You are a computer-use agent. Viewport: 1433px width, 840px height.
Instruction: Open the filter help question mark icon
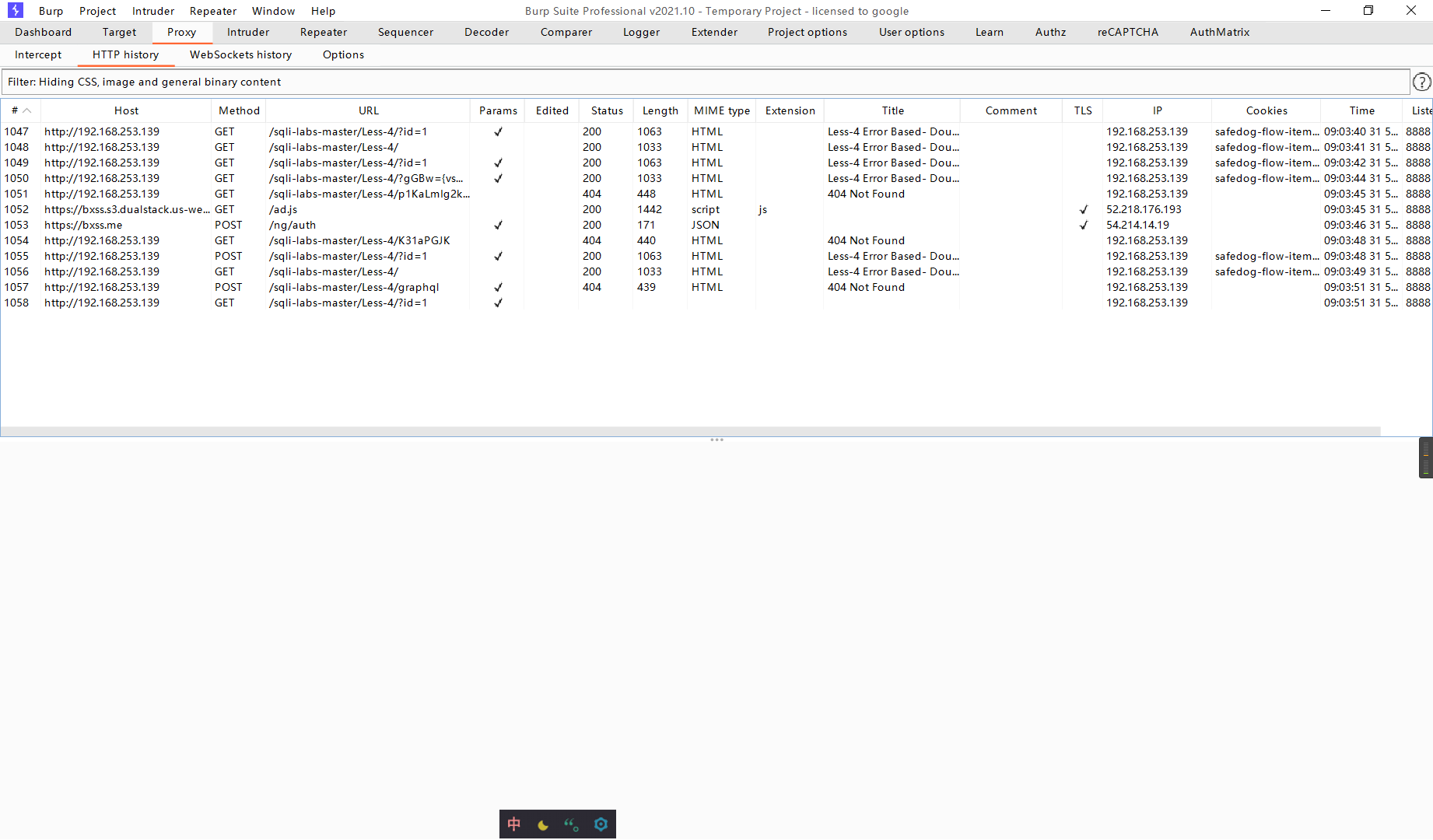[1421, 82]
